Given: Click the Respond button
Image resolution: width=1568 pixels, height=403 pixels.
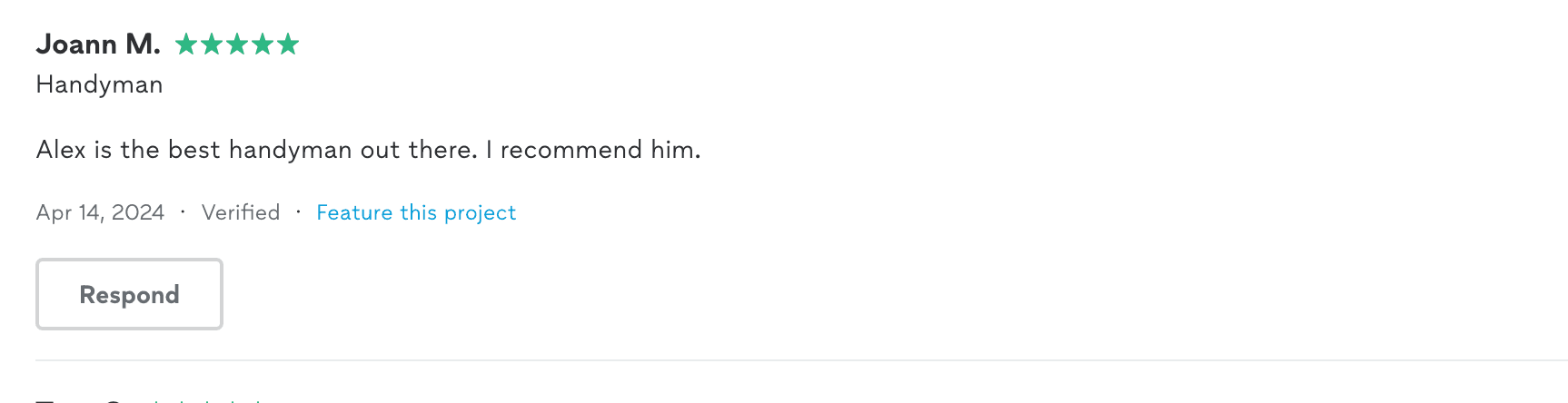Looking at the screenshot, I should point(129,294).
